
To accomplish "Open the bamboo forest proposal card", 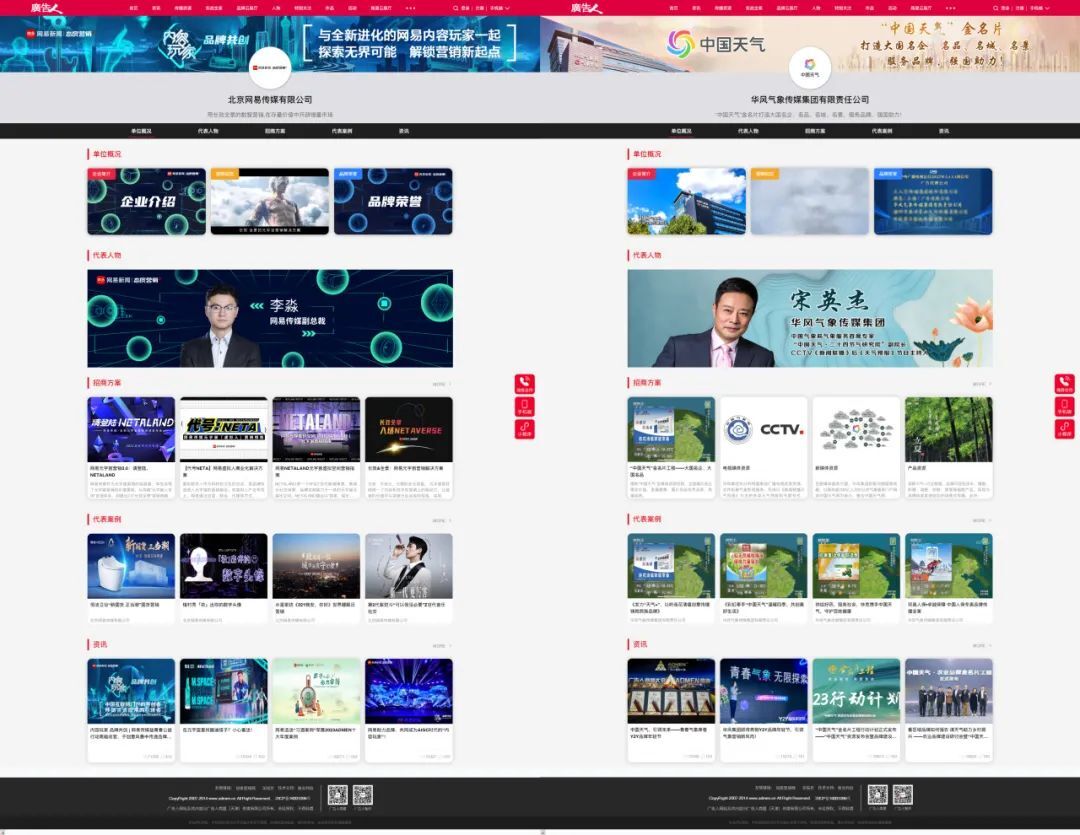I will [x=949, y=448].
